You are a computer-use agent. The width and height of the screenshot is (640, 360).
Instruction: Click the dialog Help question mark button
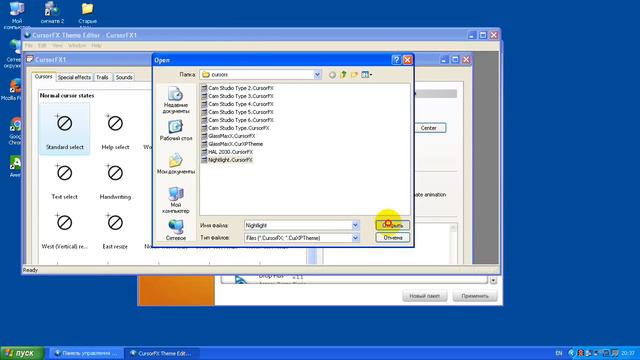pos(396,60)
